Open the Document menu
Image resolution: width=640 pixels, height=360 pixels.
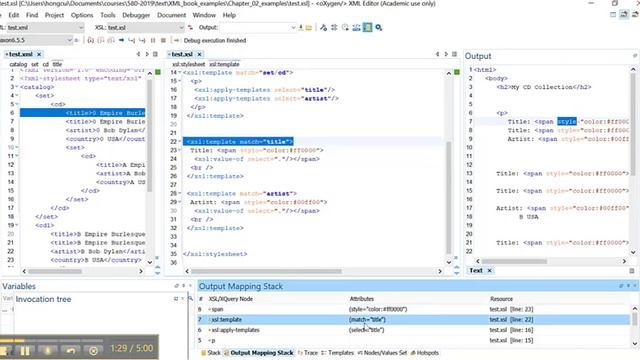[x=171, y=15]
